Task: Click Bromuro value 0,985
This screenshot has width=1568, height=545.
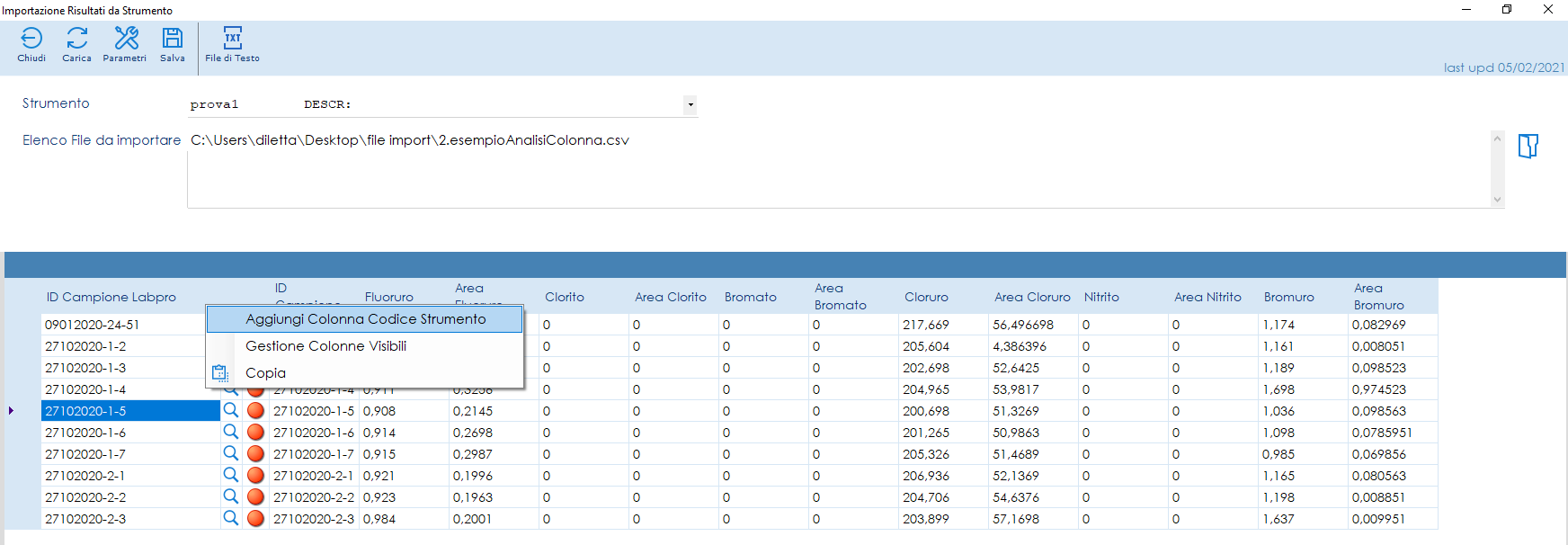Action: pos(1303,454)
